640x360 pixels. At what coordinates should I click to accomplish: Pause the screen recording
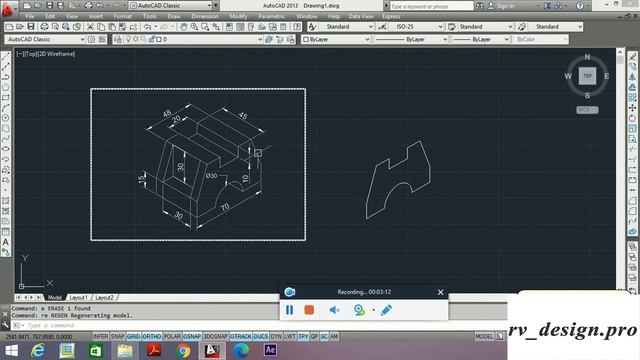click(x=289, y=310)
